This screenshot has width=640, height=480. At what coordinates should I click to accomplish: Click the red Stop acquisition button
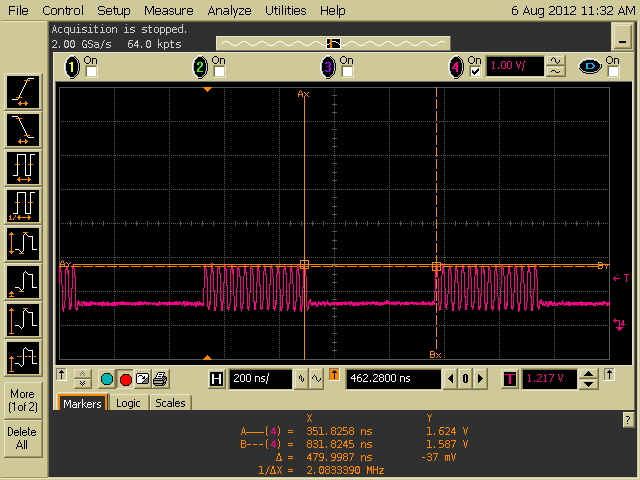[x=126, y=379]
